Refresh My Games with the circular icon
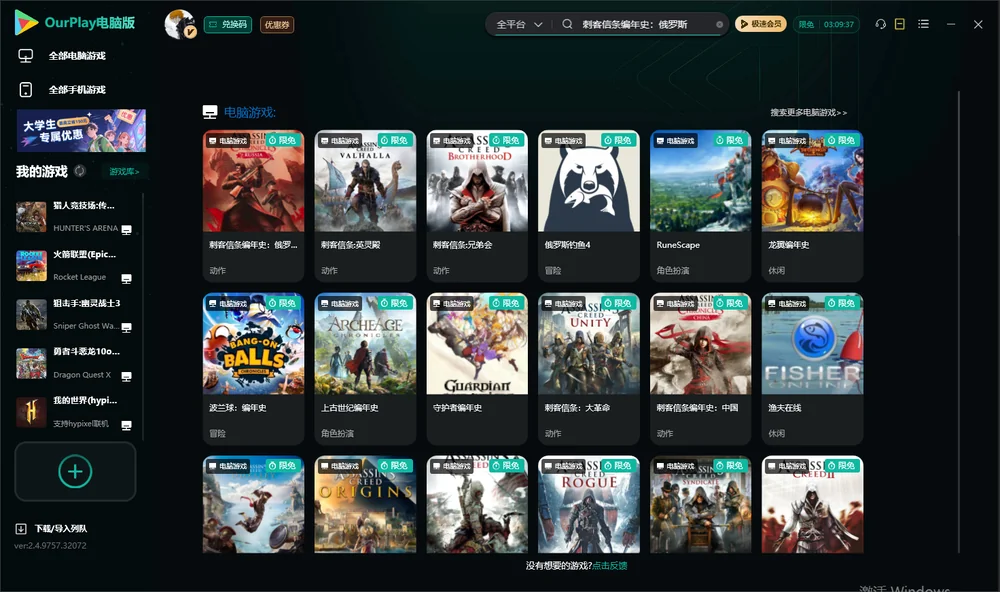The height and width of the screenshot is (592, 1000). pyautogui.click(x=80, y=171)
